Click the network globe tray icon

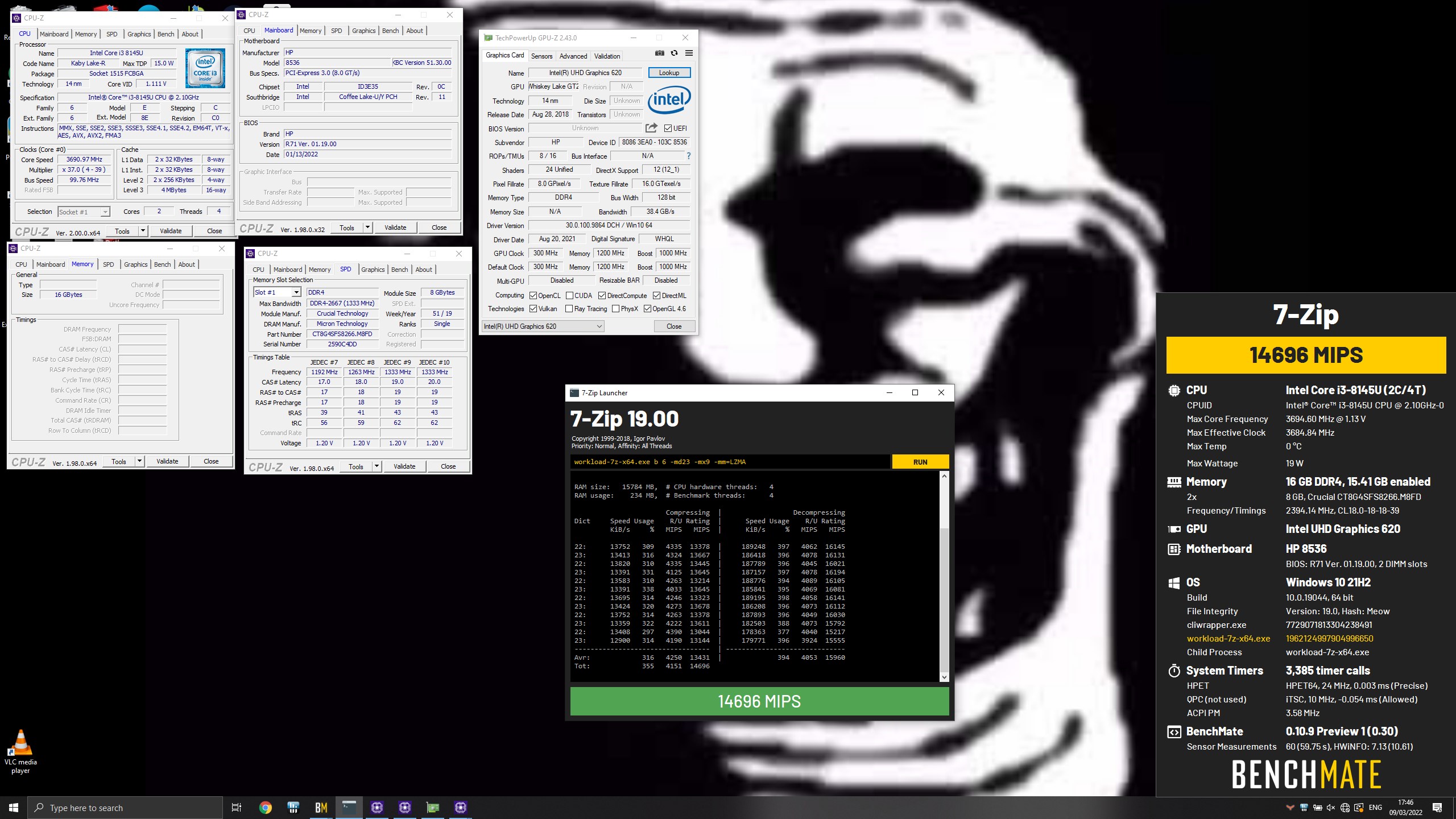[x=1345, y=808]
